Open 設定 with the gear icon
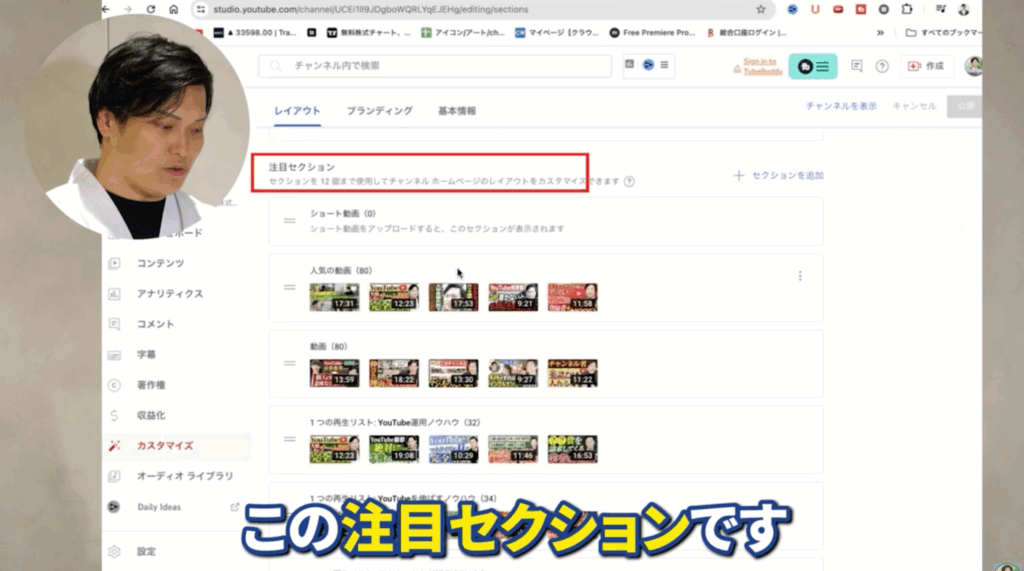Screen dimensions: 1024x571 coord(146,551)
